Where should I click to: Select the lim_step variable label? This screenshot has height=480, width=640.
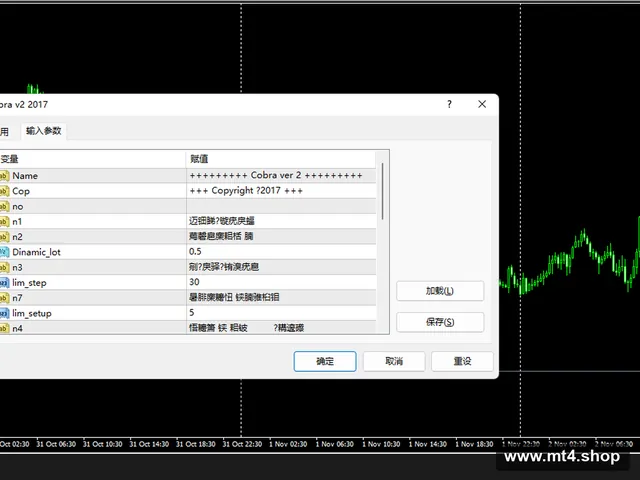click(x=29, y=283)
